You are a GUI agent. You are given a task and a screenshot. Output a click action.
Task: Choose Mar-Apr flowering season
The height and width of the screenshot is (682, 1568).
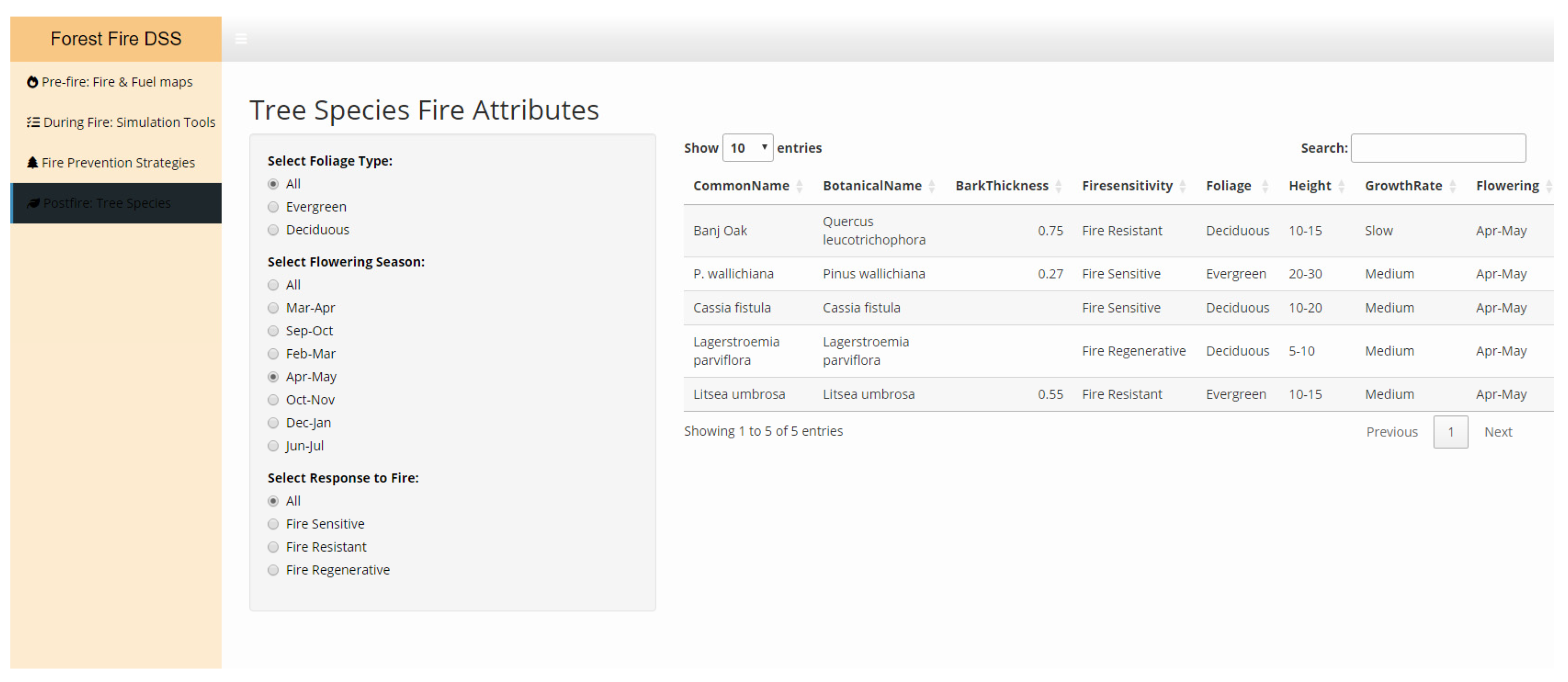273,308
